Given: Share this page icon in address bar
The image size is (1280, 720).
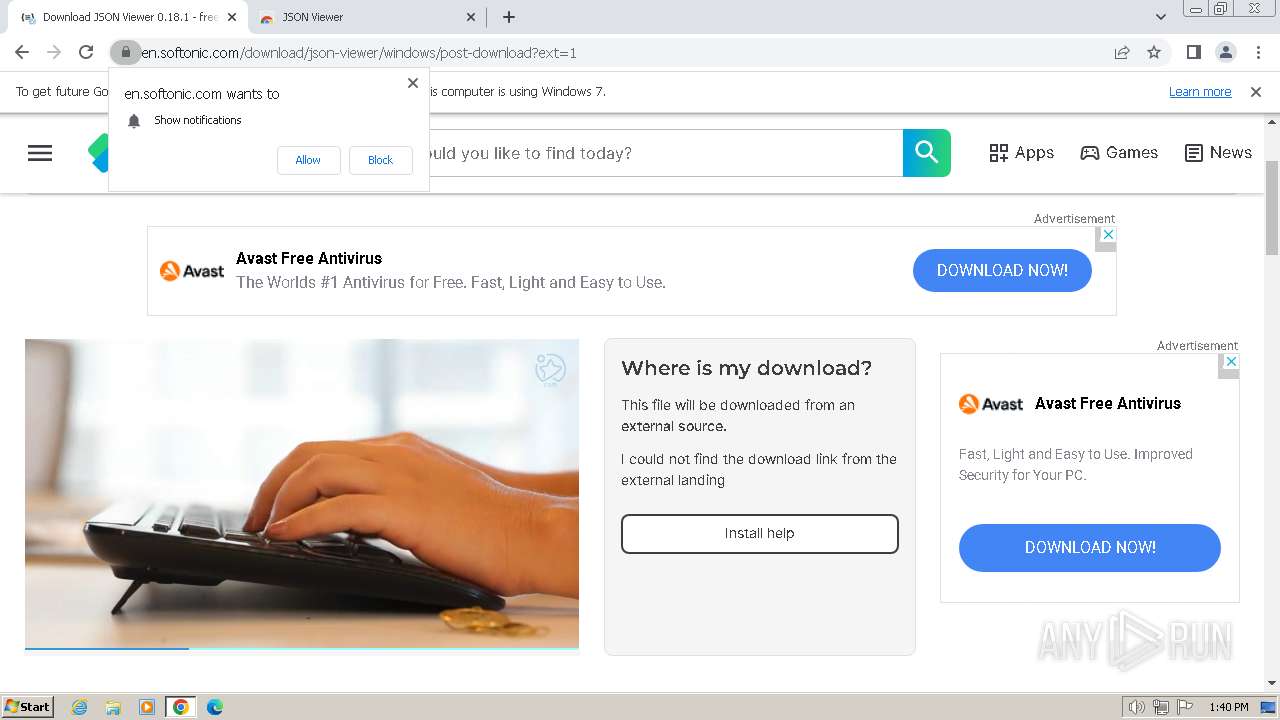Looking at the screenshot, I should 1122,52.
